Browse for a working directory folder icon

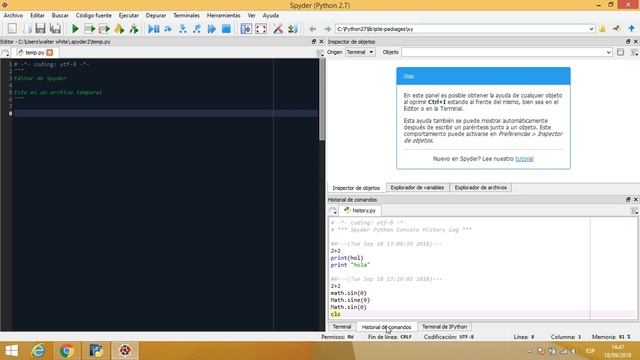[x=602, y=29]
